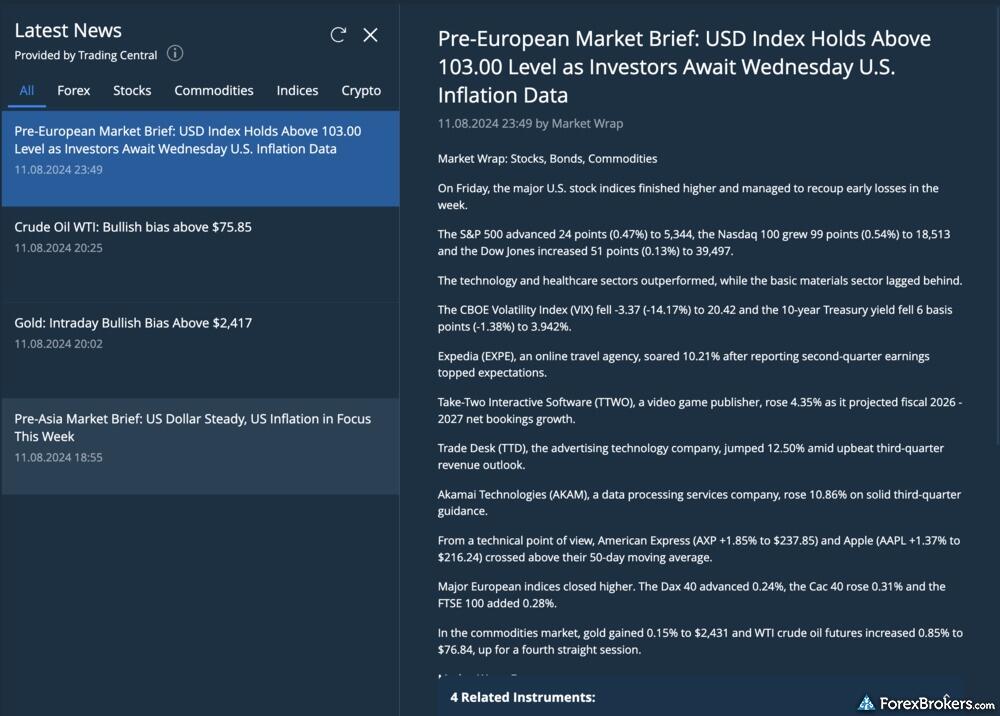Switch to the All news tab
Image resolution: width=1000 pixels, height=716 pixels.
point(27,90)
